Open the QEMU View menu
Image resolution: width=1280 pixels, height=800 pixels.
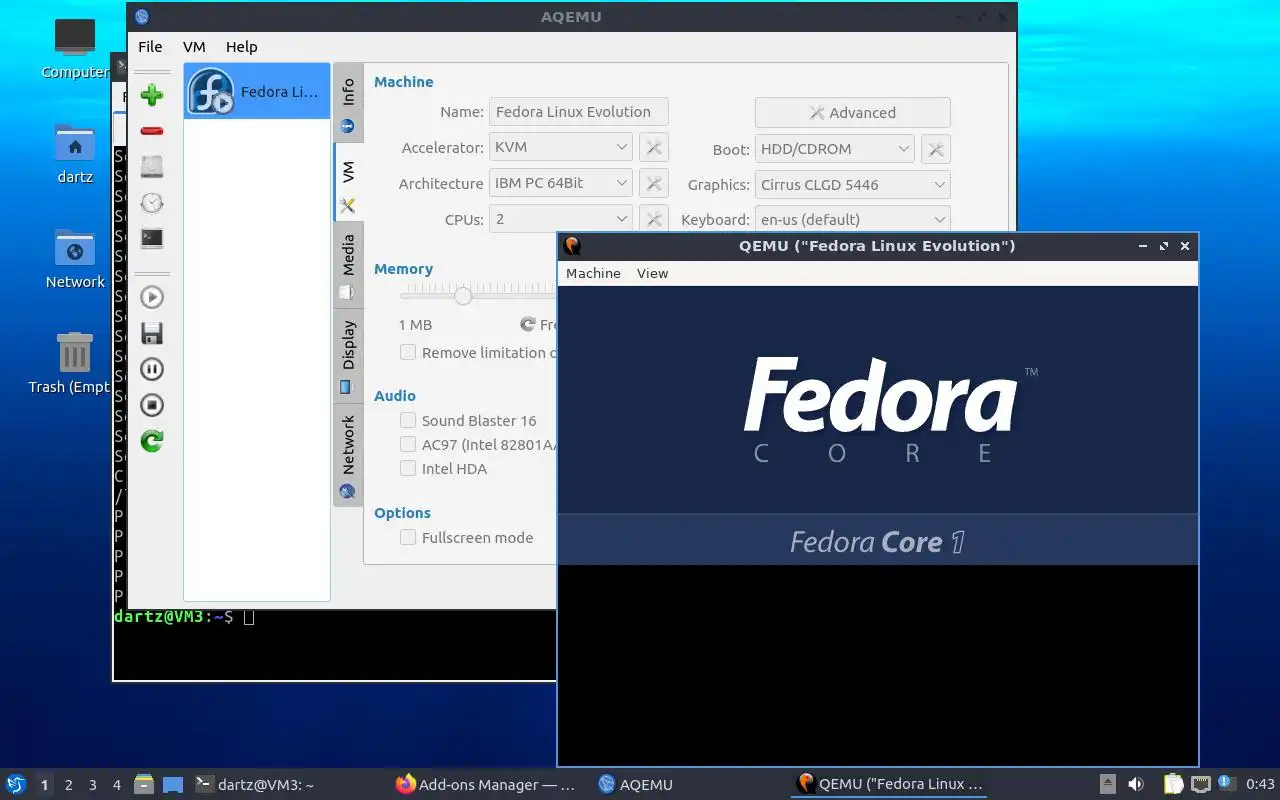coord(652,273)
